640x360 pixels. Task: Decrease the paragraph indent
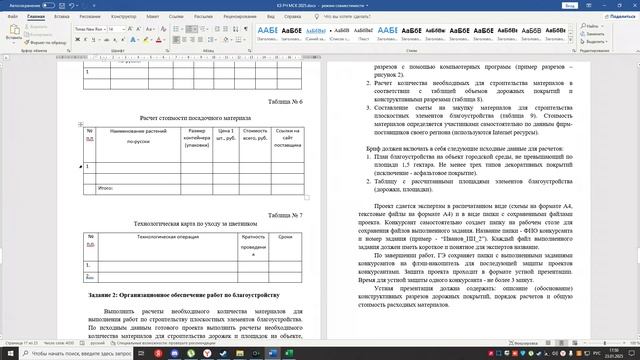point(217,29)
